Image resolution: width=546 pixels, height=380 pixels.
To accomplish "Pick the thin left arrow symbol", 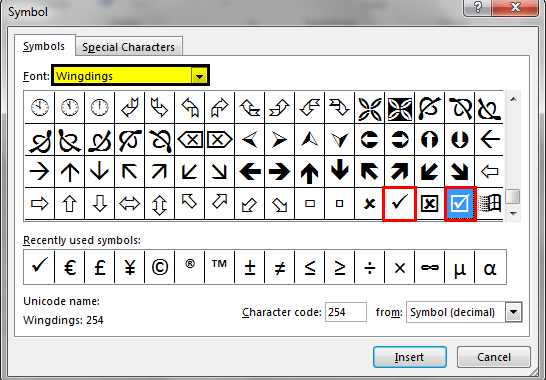I will click(489, 140).
